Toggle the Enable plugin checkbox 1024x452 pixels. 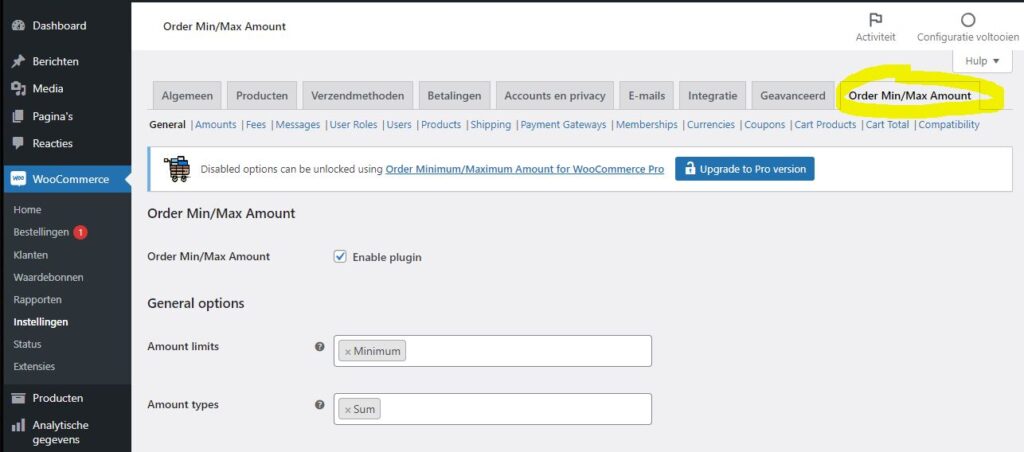point(340,257)
